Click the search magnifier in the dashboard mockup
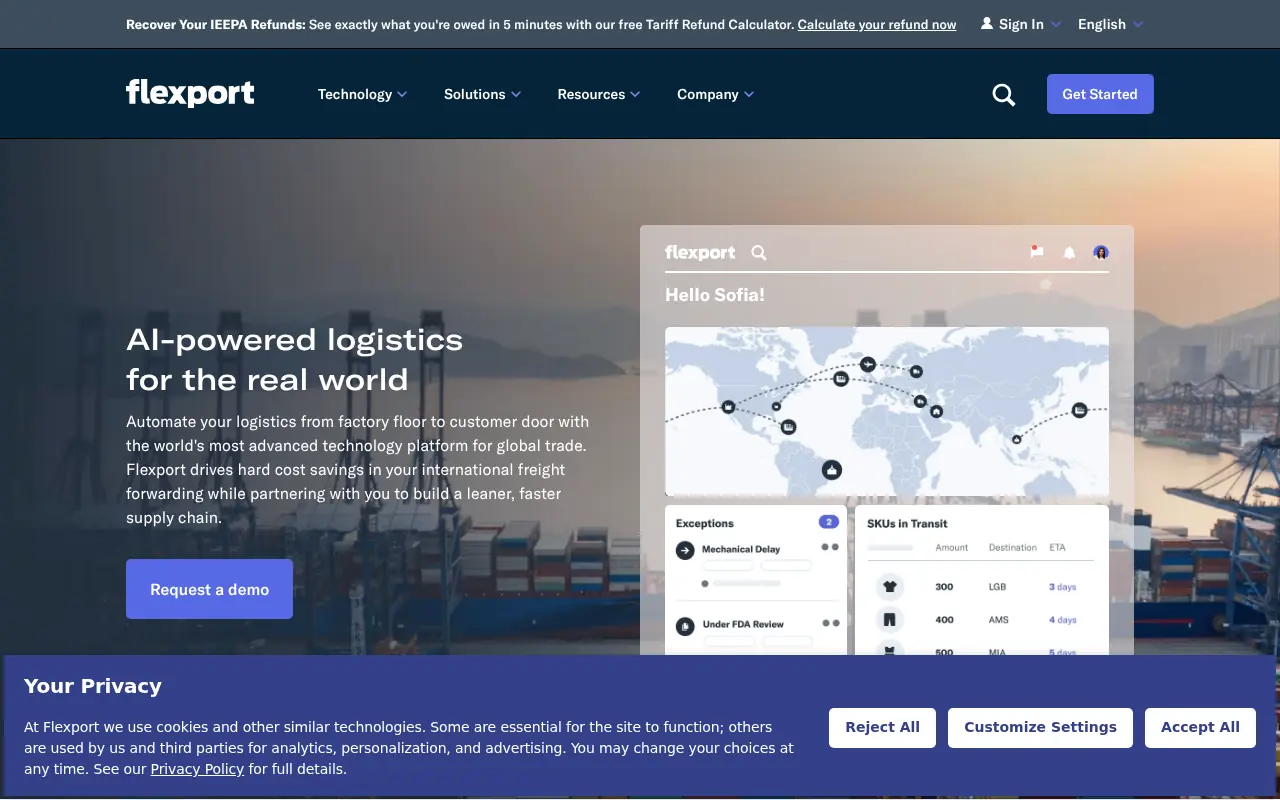The width and height of the screenshot is (1280, 800). tap(758, 253)
